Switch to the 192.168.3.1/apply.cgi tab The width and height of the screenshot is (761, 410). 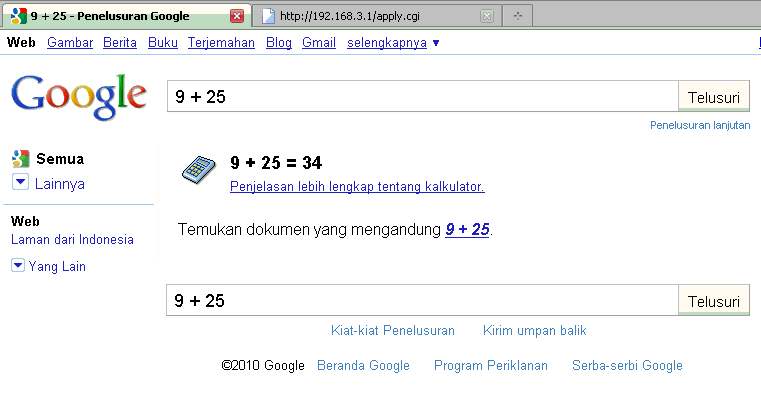(x=377, y=16)
